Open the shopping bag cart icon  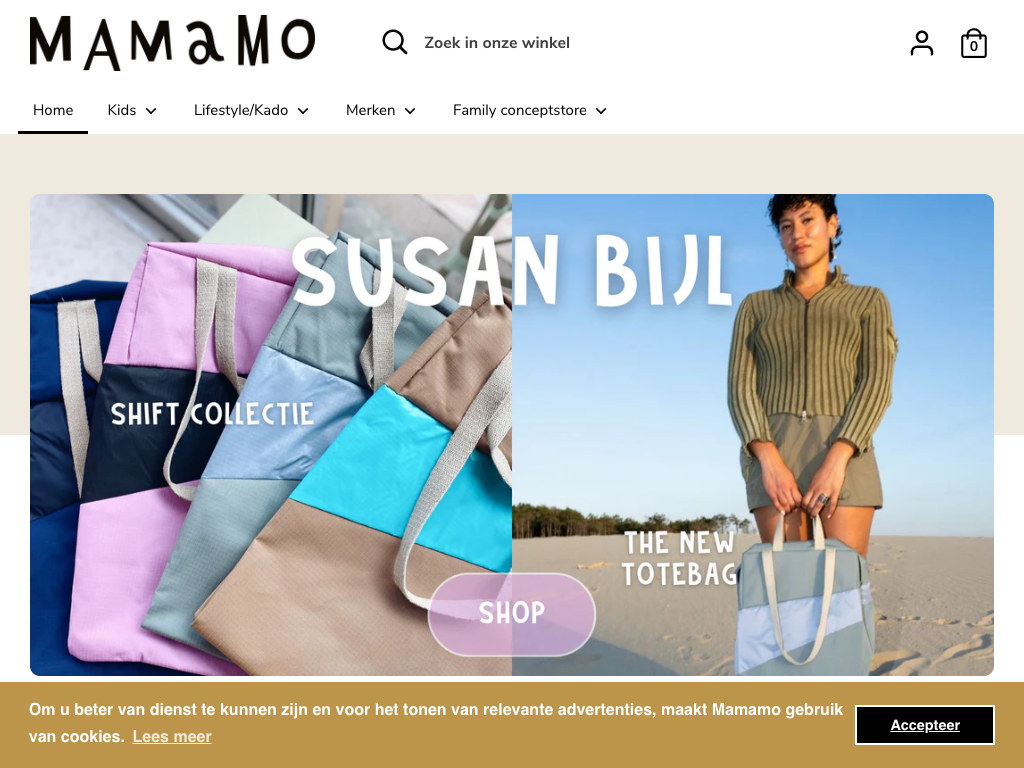coord(973,43)
